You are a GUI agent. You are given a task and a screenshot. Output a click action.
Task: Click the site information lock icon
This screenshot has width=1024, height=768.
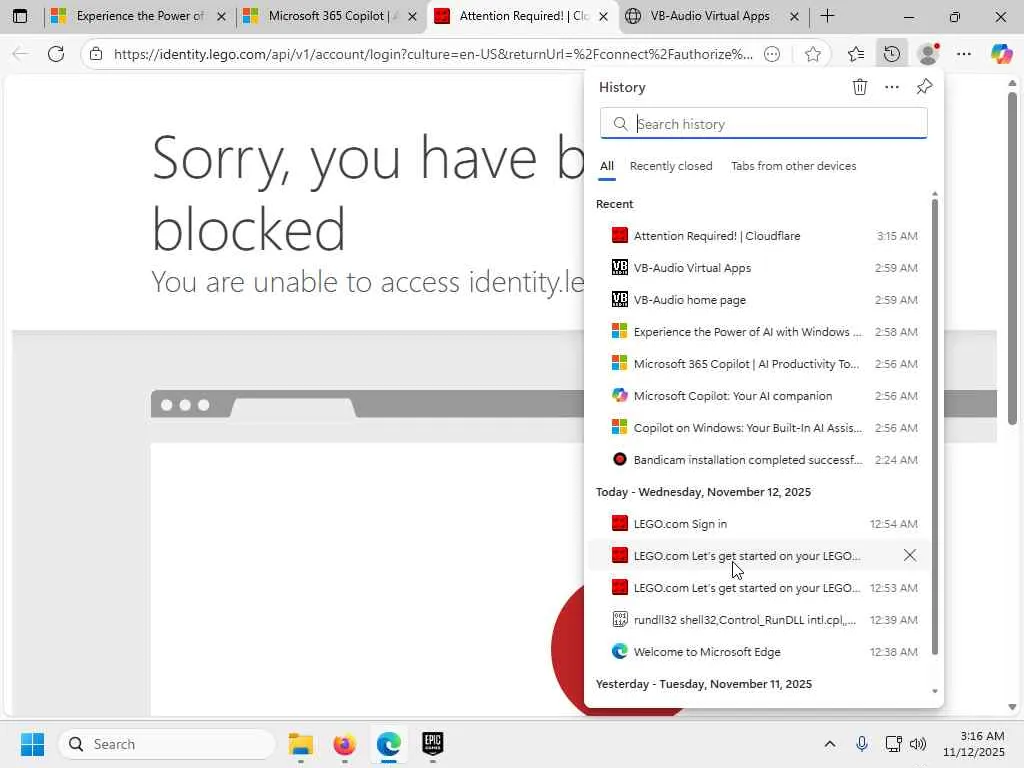pyautogui.click(x=96, y=54)
